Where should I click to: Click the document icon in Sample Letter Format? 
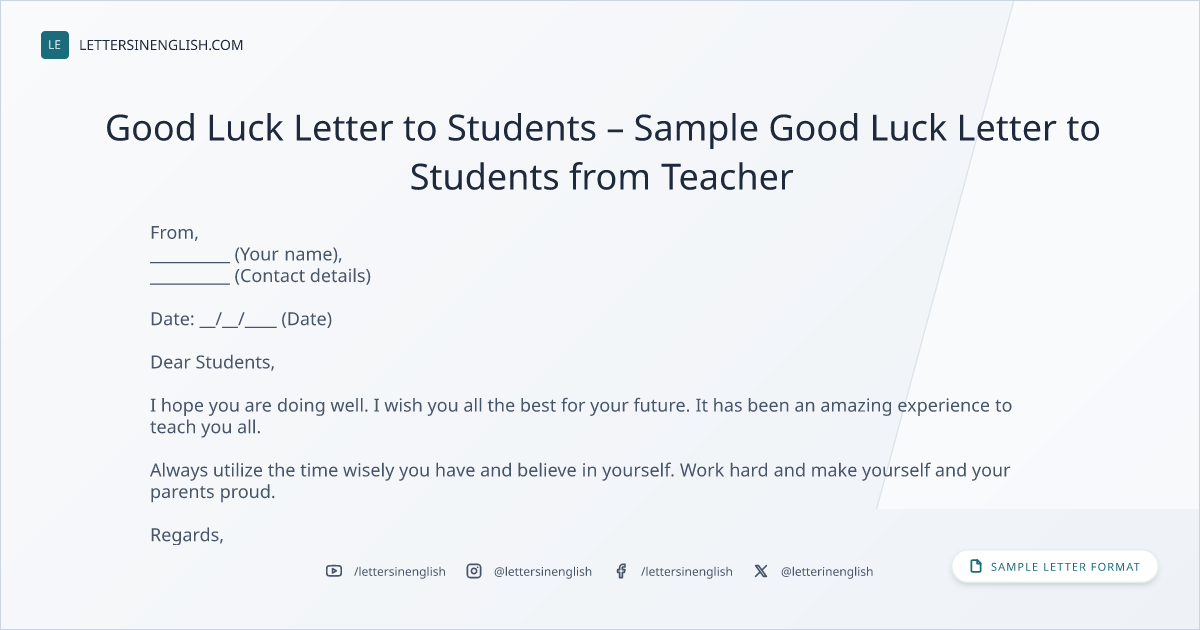976,566
